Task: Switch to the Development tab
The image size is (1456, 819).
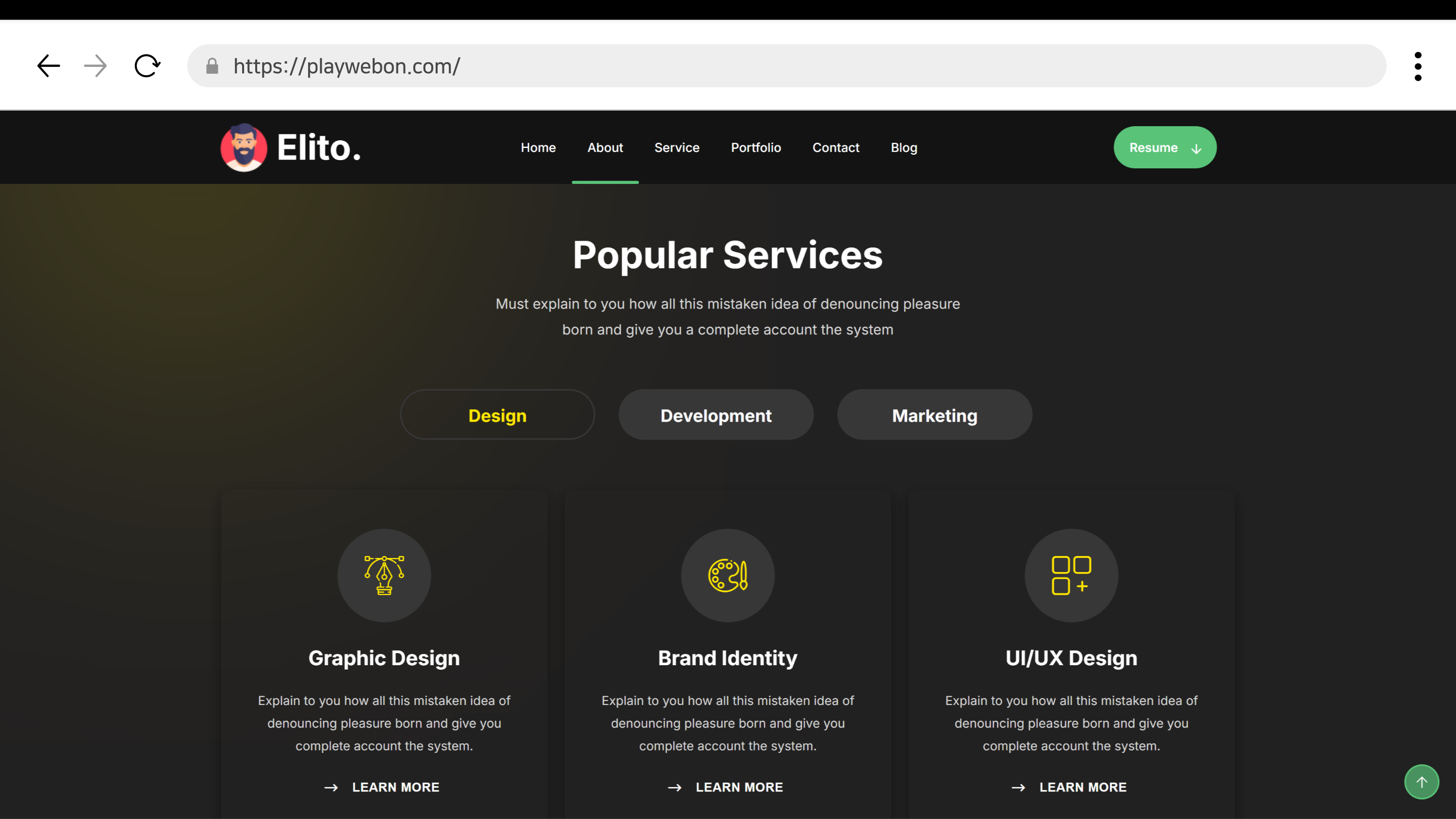Action: pos(716,415)
